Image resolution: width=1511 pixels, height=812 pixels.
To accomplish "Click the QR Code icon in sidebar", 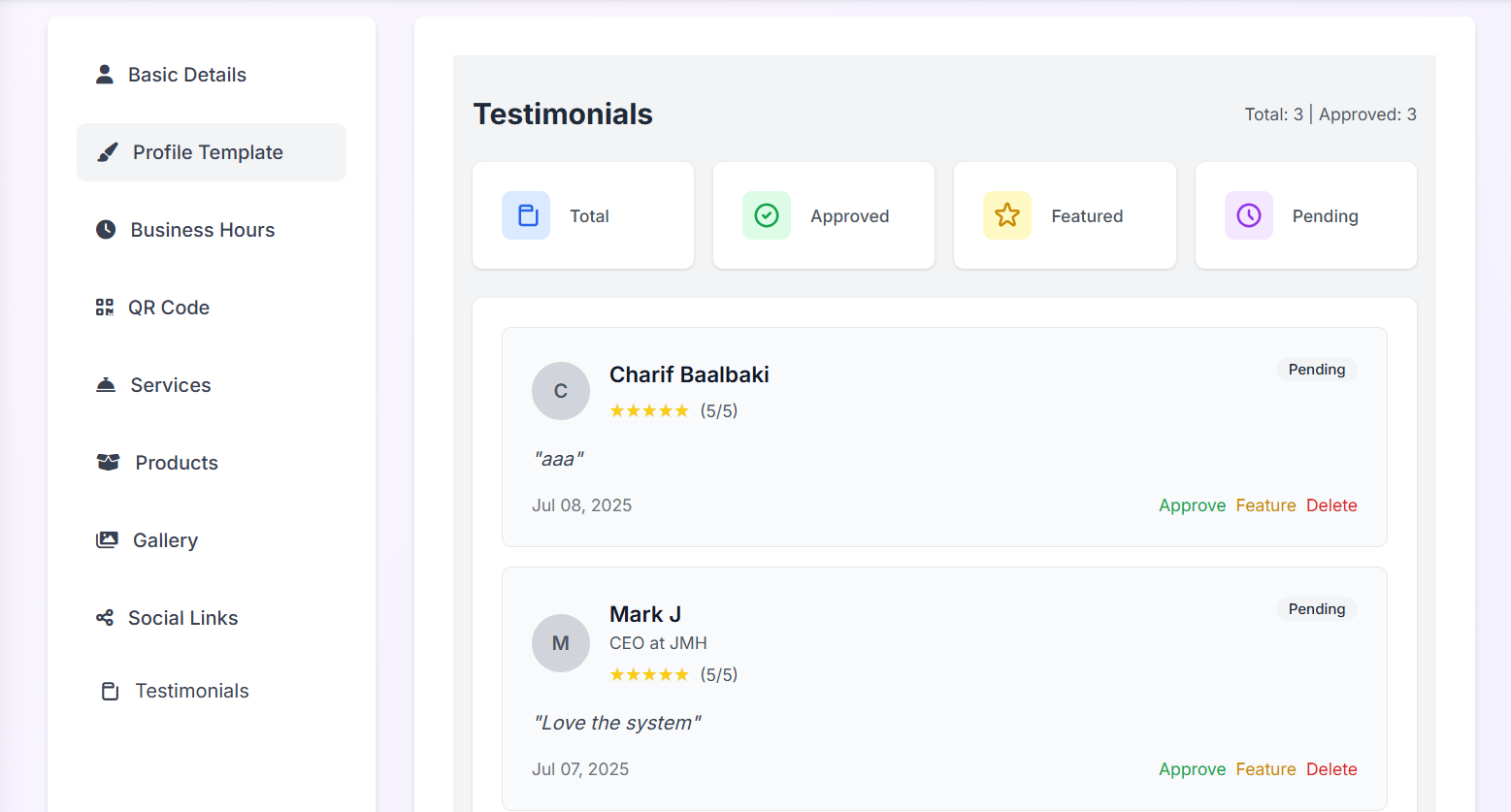I will pos(104,307).
